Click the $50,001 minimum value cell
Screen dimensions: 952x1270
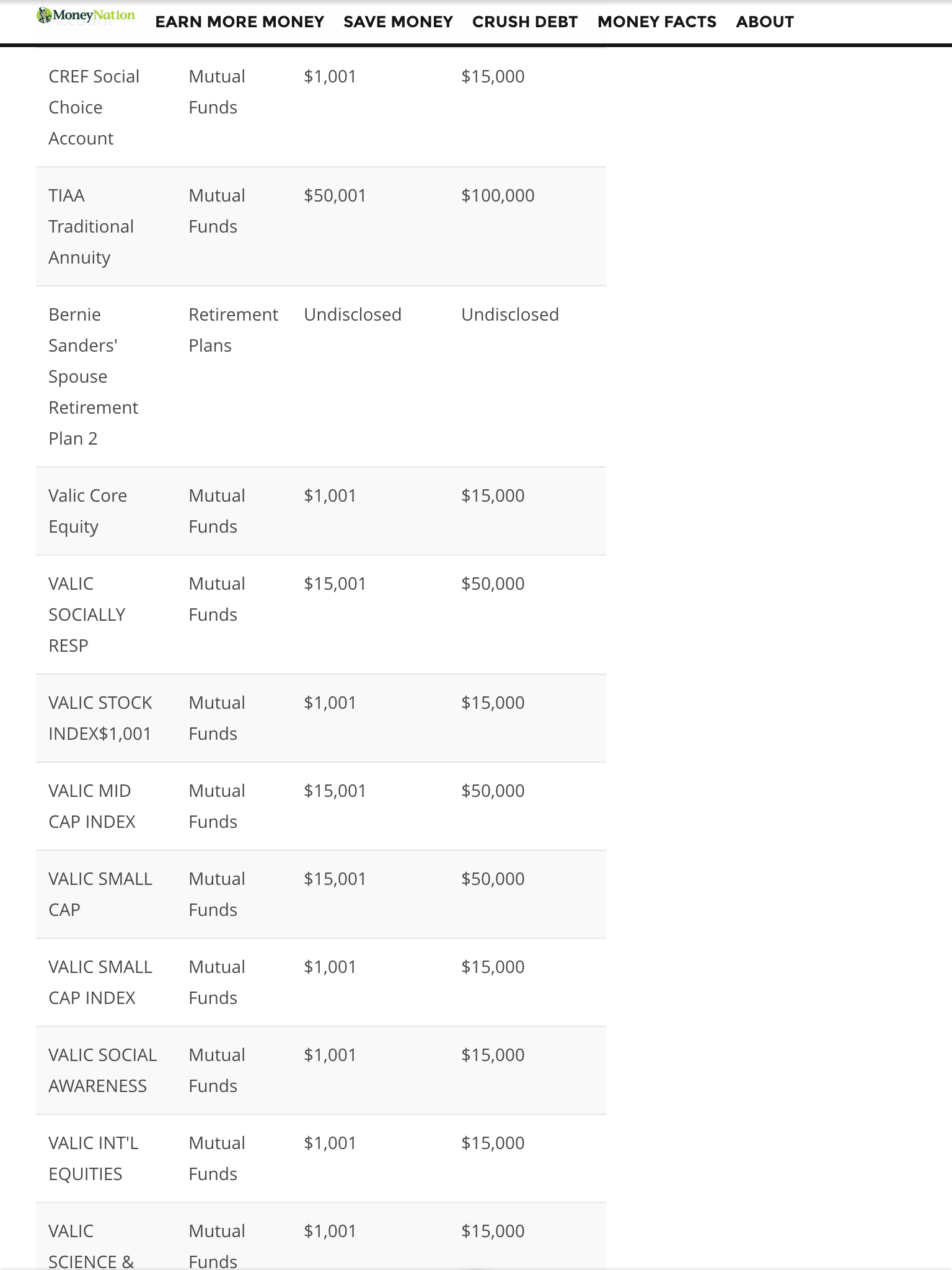coord(335,196)
